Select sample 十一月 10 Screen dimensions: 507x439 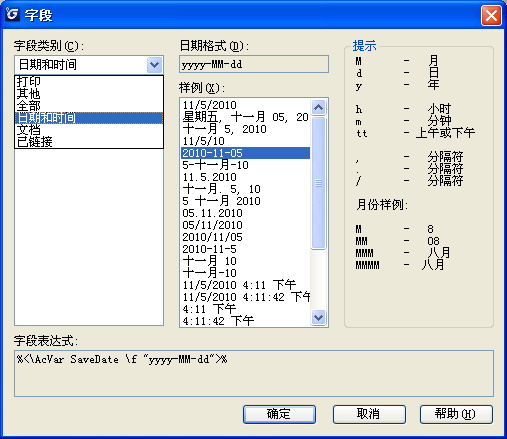click(246, 261)
